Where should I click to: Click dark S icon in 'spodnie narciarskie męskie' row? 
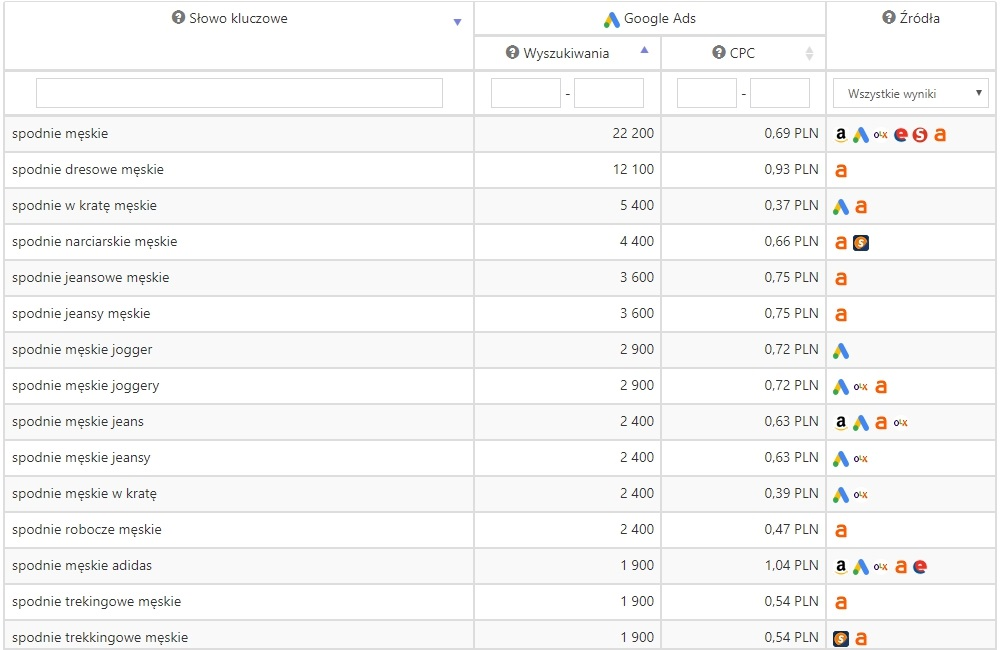pyautogui.click(x=861, y=242)
